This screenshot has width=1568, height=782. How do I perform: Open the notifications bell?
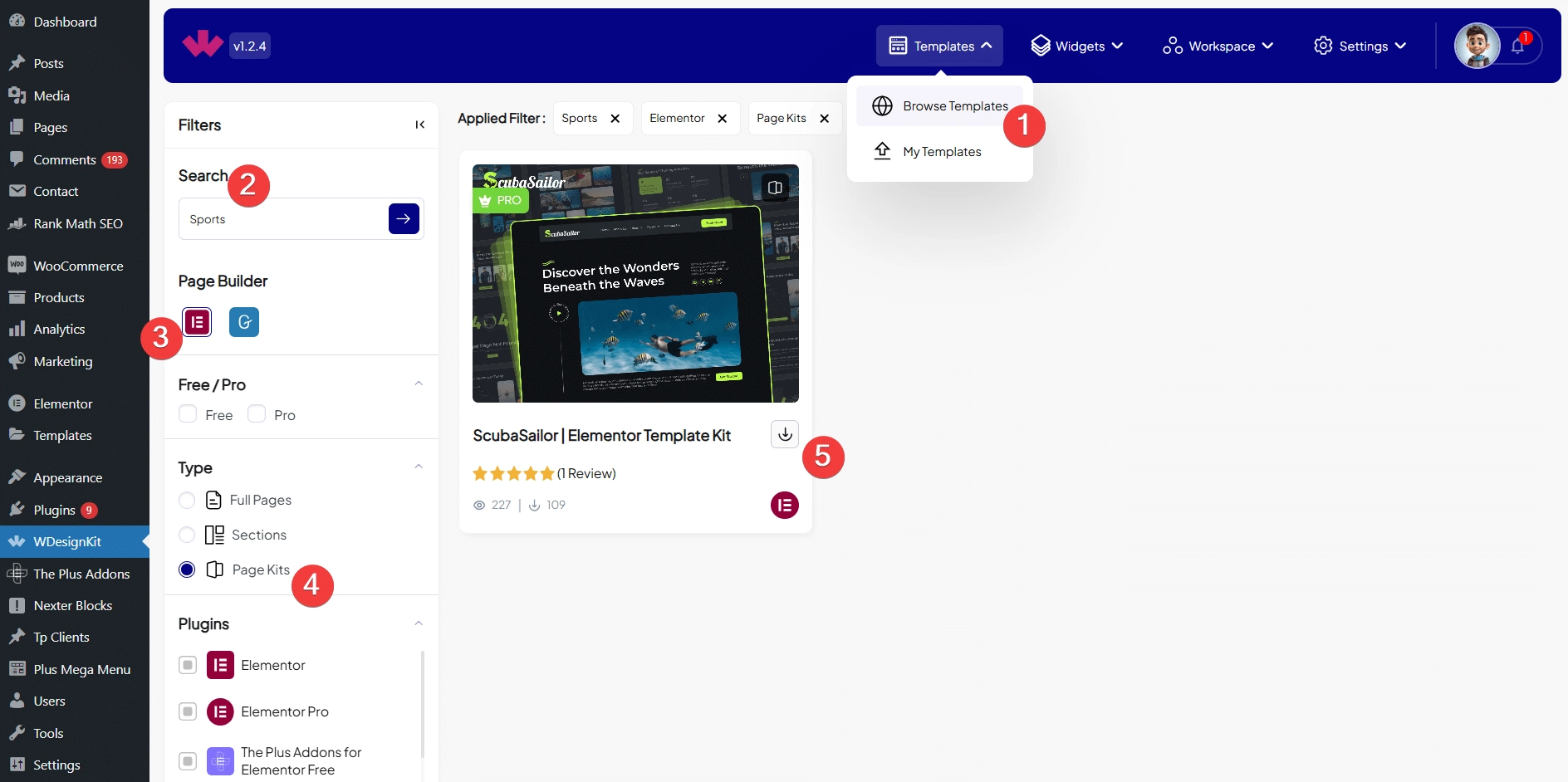[x=1517, y=46]
